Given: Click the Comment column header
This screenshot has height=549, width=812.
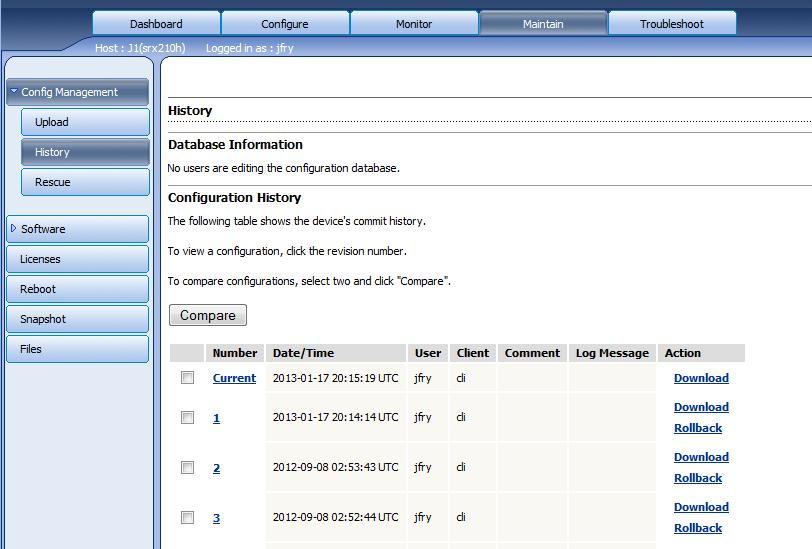Looking at the screenshot, I should (532, 353).
